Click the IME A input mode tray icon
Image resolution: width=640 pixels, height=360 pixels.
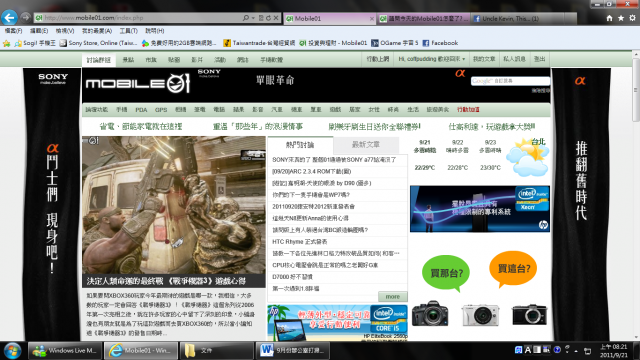click(527, 350)
